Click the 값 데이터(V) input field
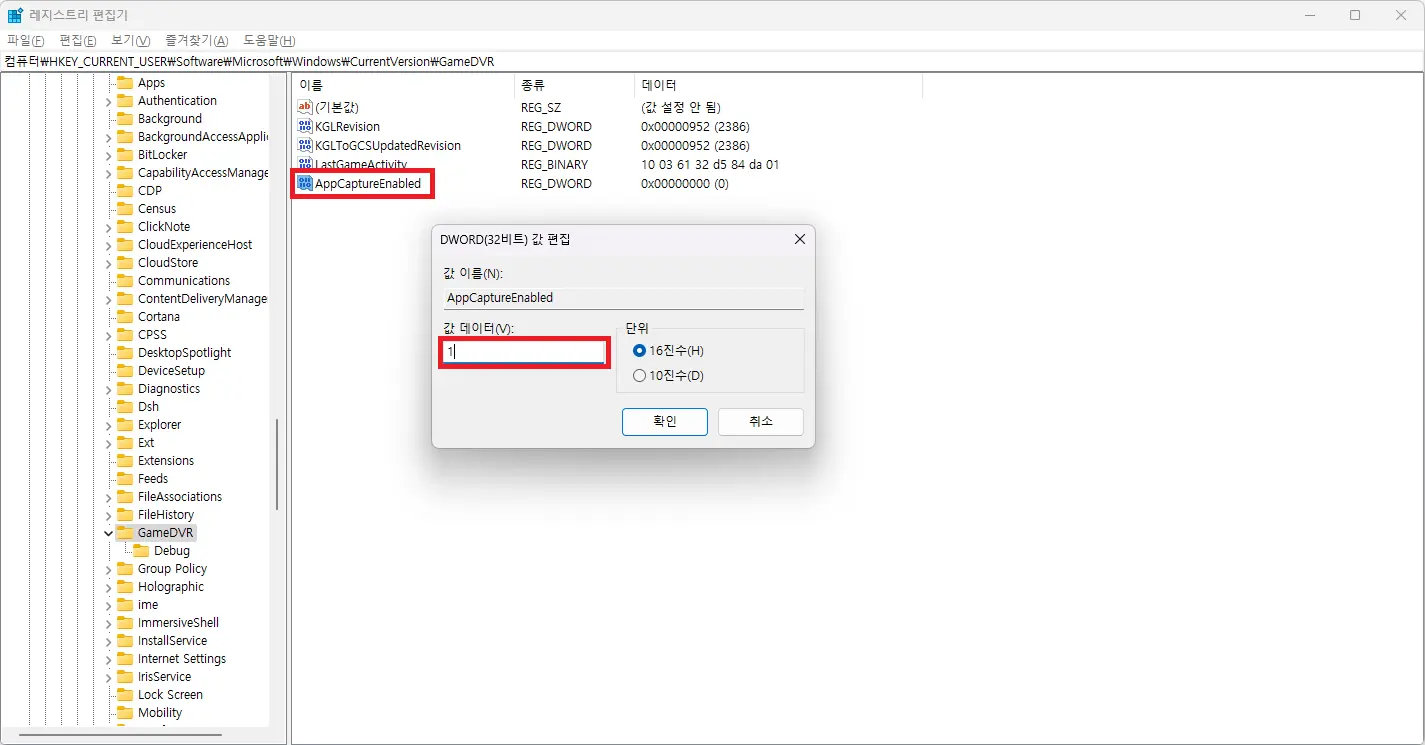 coord(524,352)
